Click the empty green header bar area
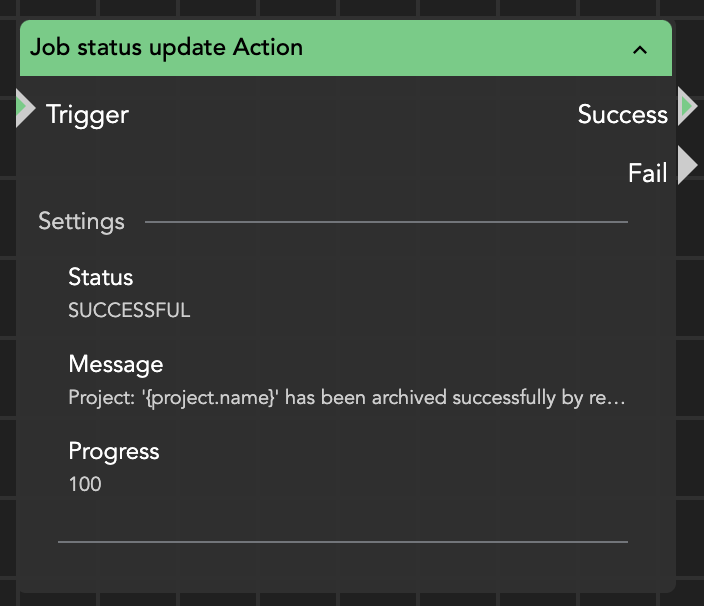Viewport: 704px width, 606px height. pyautogui.click(x=460, y=48)
